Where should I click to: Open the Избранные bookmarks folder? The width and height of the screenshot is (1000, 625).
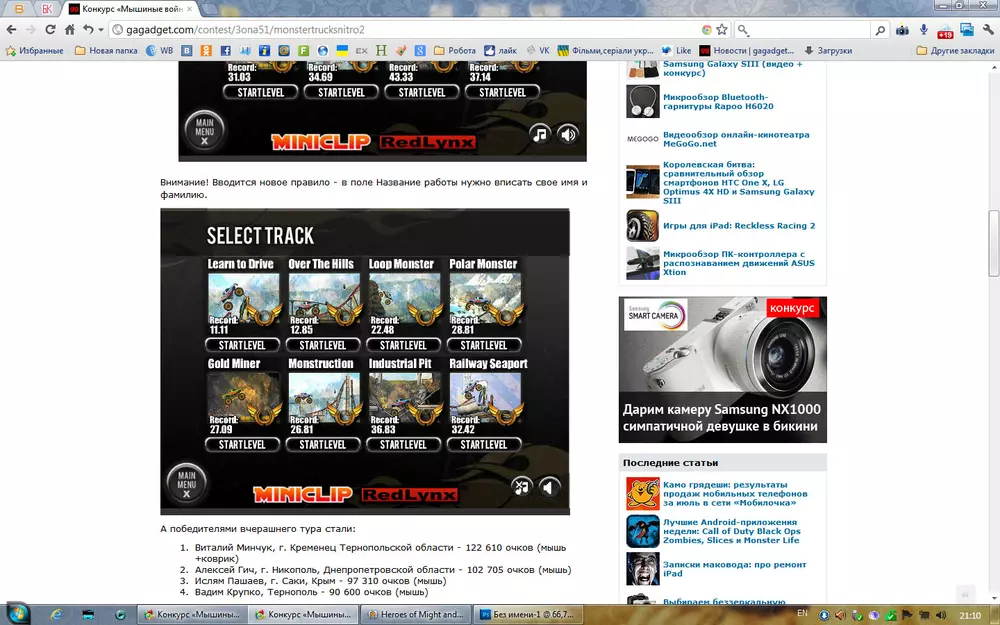point(36,50)
